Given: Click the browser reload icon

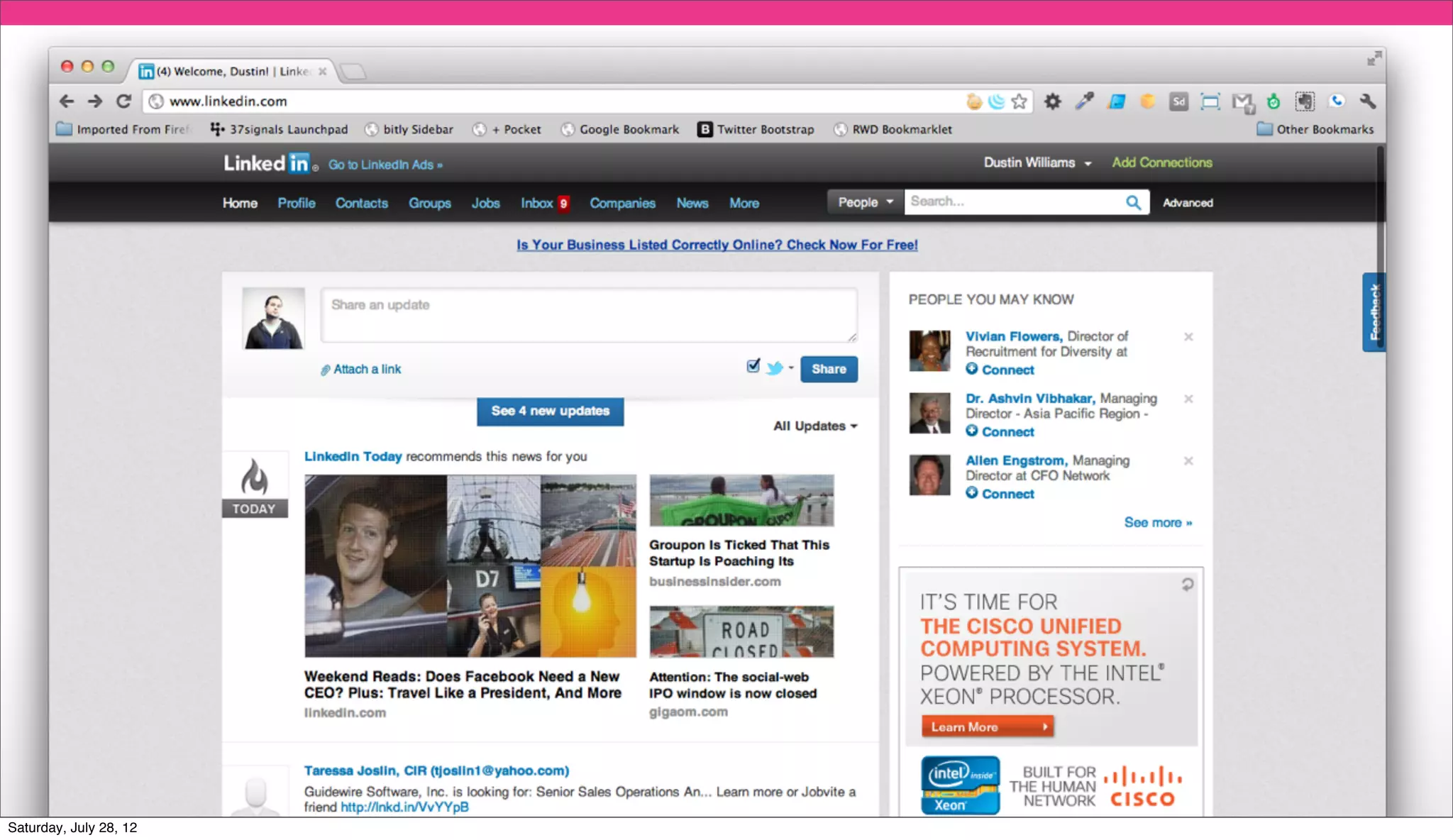Looking at the screenshot, I should [123, 101].
